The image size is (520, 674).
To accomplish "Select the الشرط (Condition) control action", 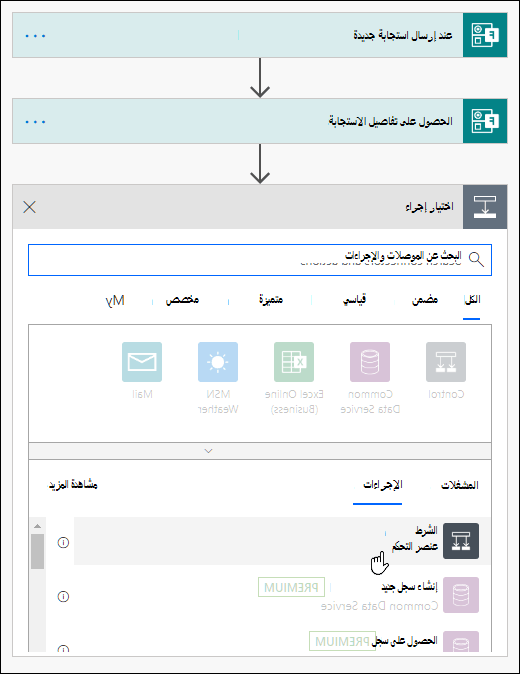I will [x=282, y=541].
